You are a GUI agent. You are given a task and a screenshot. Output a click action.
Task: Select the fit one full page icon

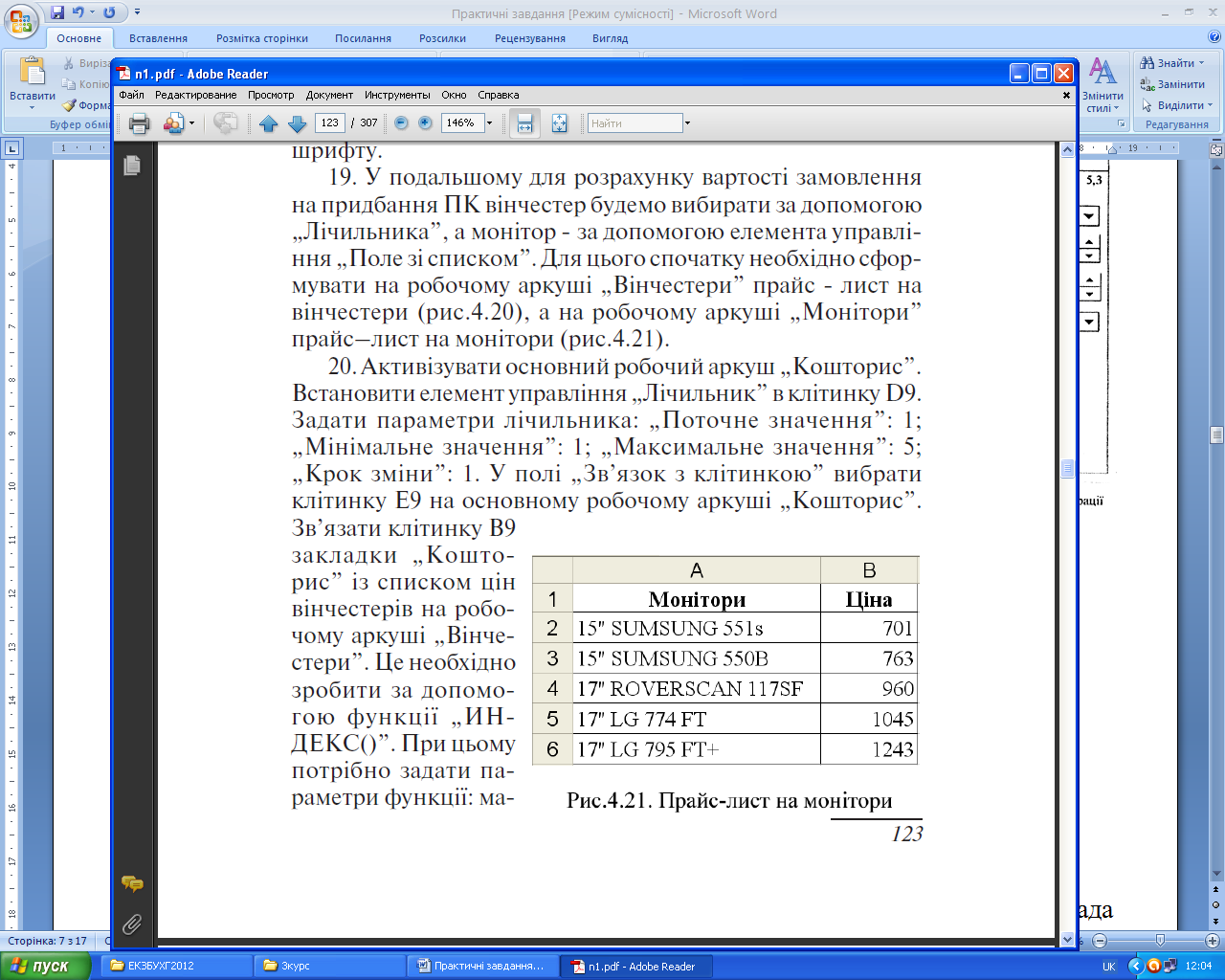click(560, 122)
